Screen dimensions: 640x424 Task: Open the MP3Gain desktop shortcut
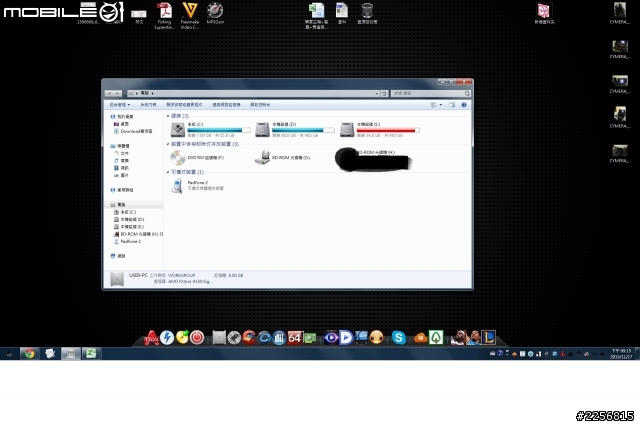click(215, 13)
